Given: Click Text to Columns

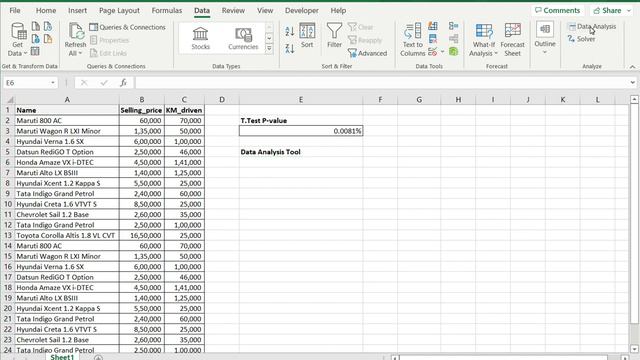Looking at the screenshot, I should pos(412,40).
